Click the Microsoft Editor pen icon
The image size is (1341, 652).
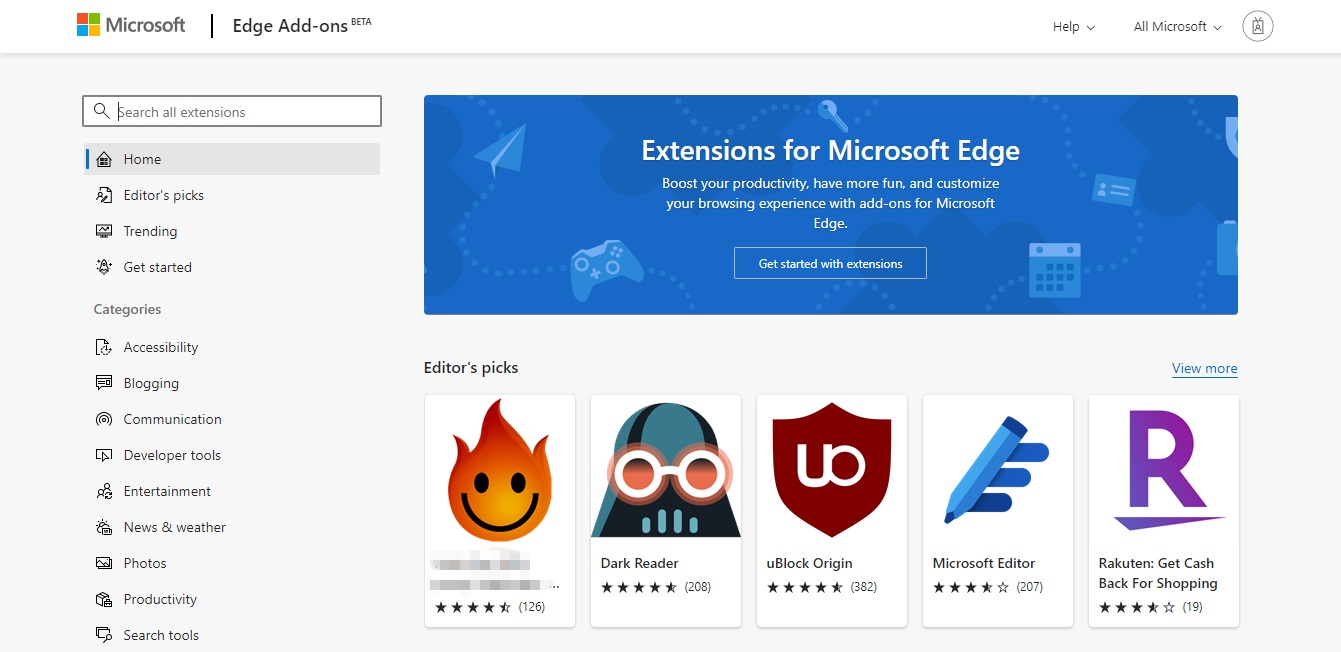pos(997,468)
